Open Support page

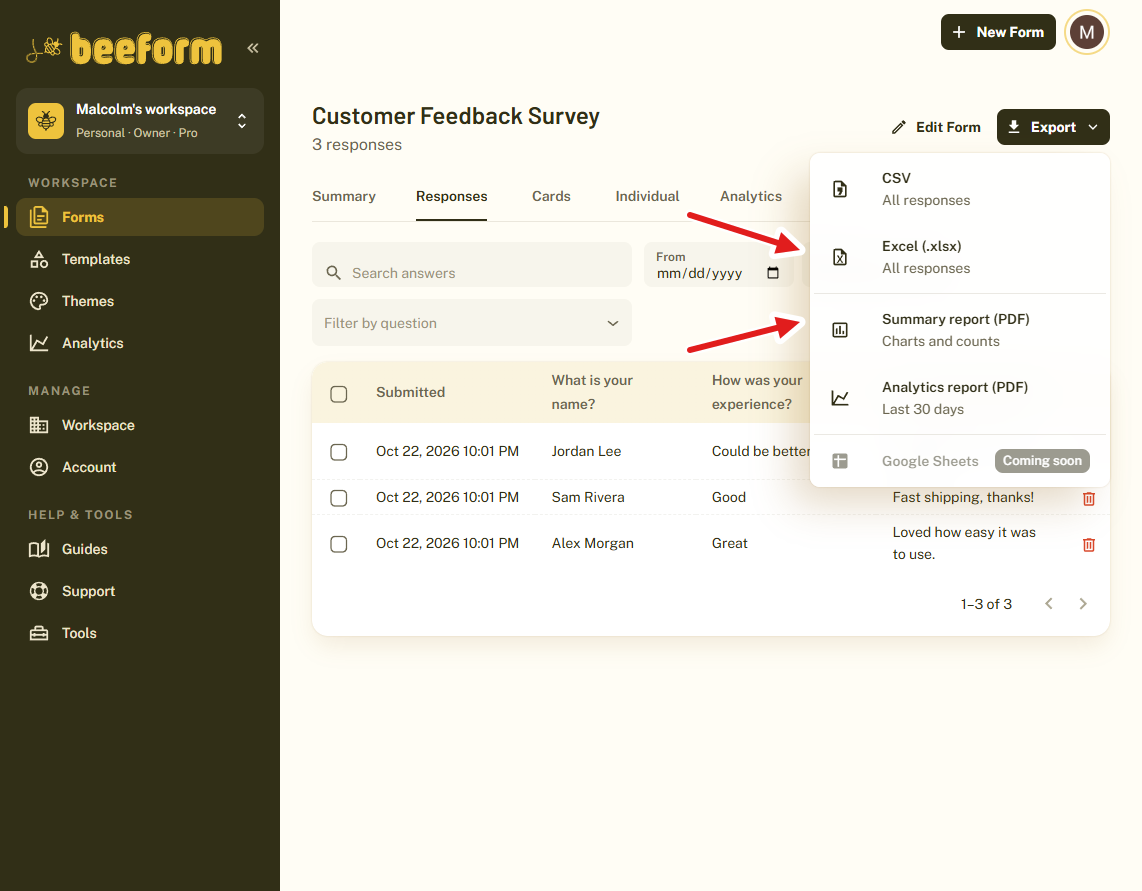click(140, 591)
